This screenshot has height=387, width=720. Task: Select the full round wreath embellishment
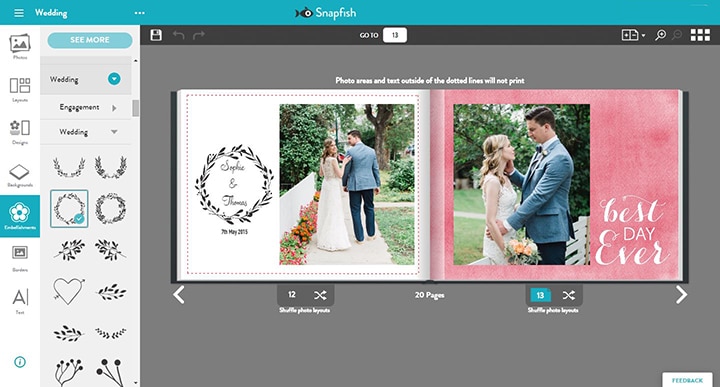point(111,209)
